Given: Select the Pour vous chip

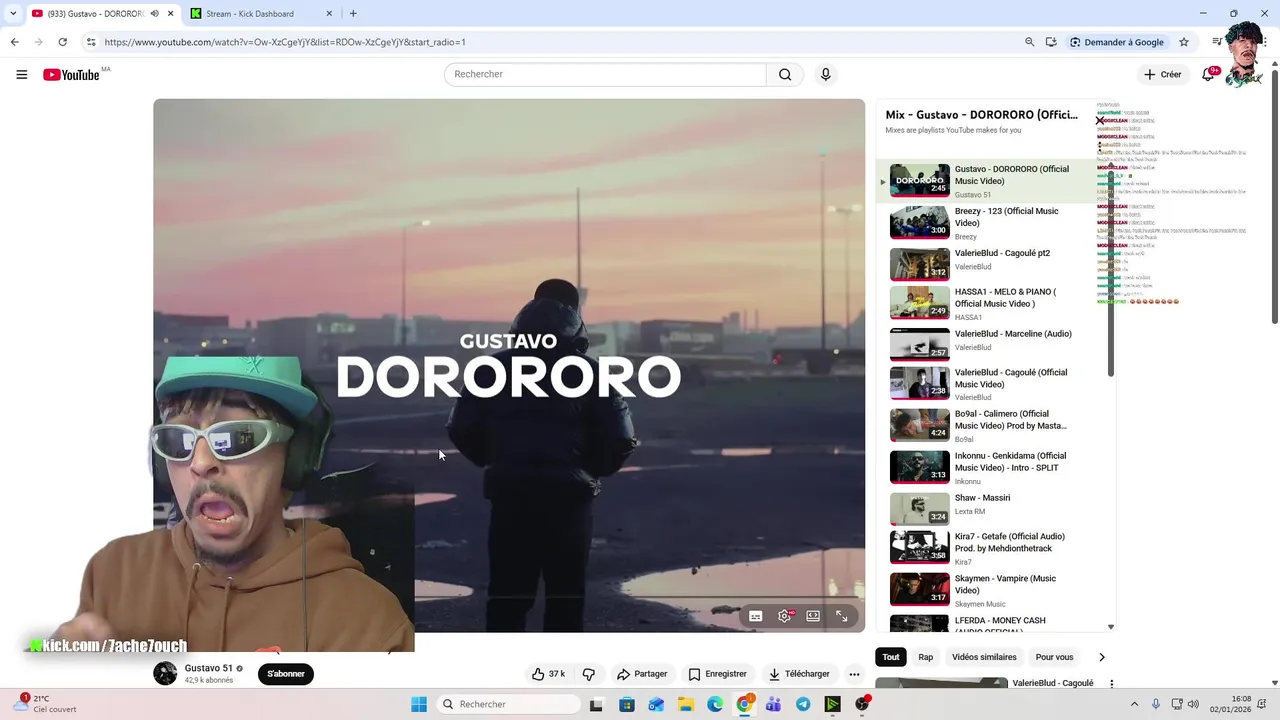Looking at the screenshot, I should click(x=1054, y=657).
